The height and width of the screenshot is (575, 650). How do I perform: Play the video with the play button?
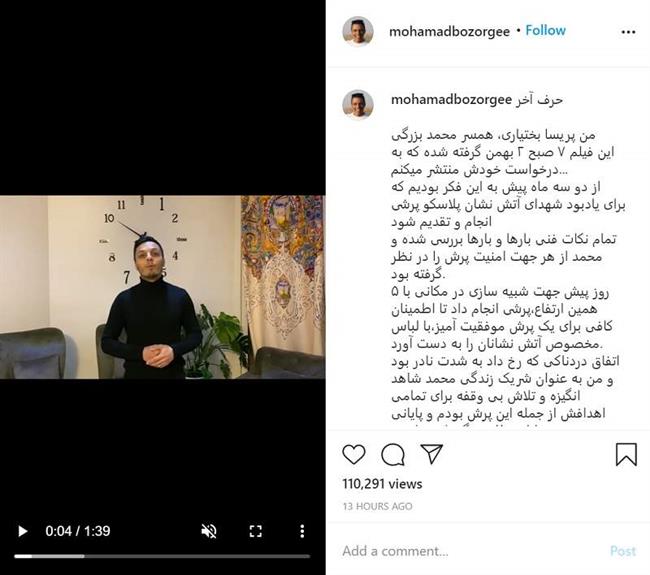click(23, 531)
